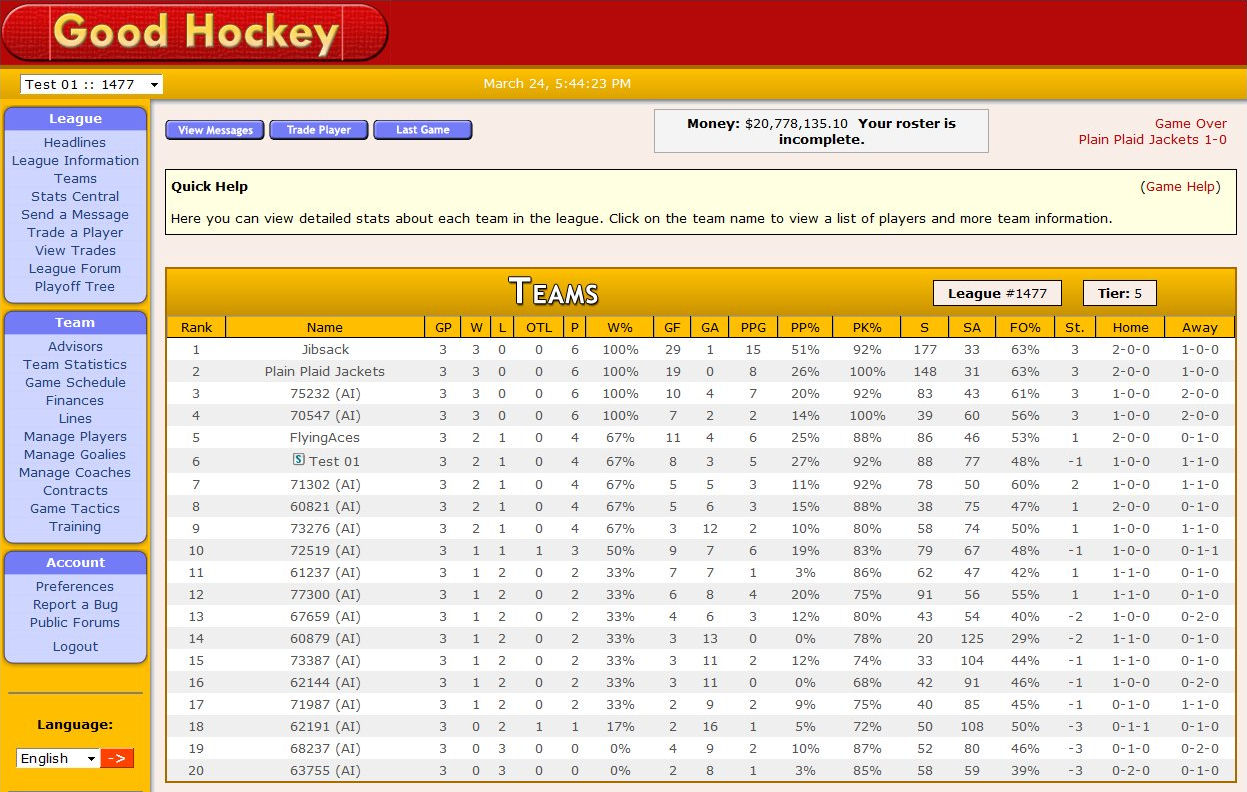Open Game Tactics
This screenshot has width=1247, height=792.
point(75,509)
